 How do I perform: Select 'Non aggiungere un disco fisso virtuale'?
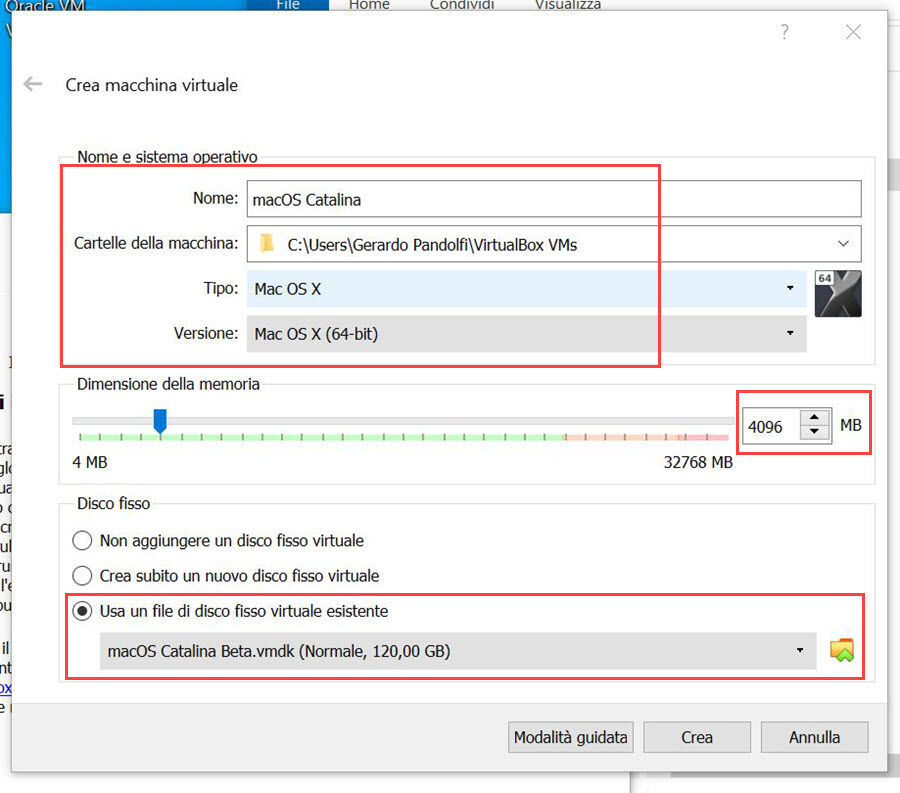point(82,541)
